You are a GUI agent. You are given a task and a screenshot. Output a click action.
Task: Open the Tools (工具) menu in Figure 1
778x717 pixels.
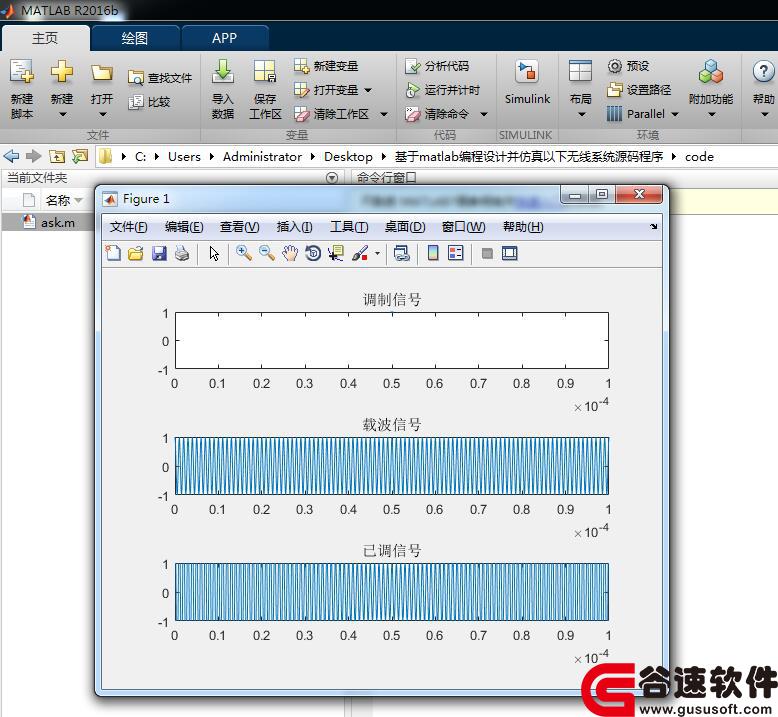pos(349,227)
